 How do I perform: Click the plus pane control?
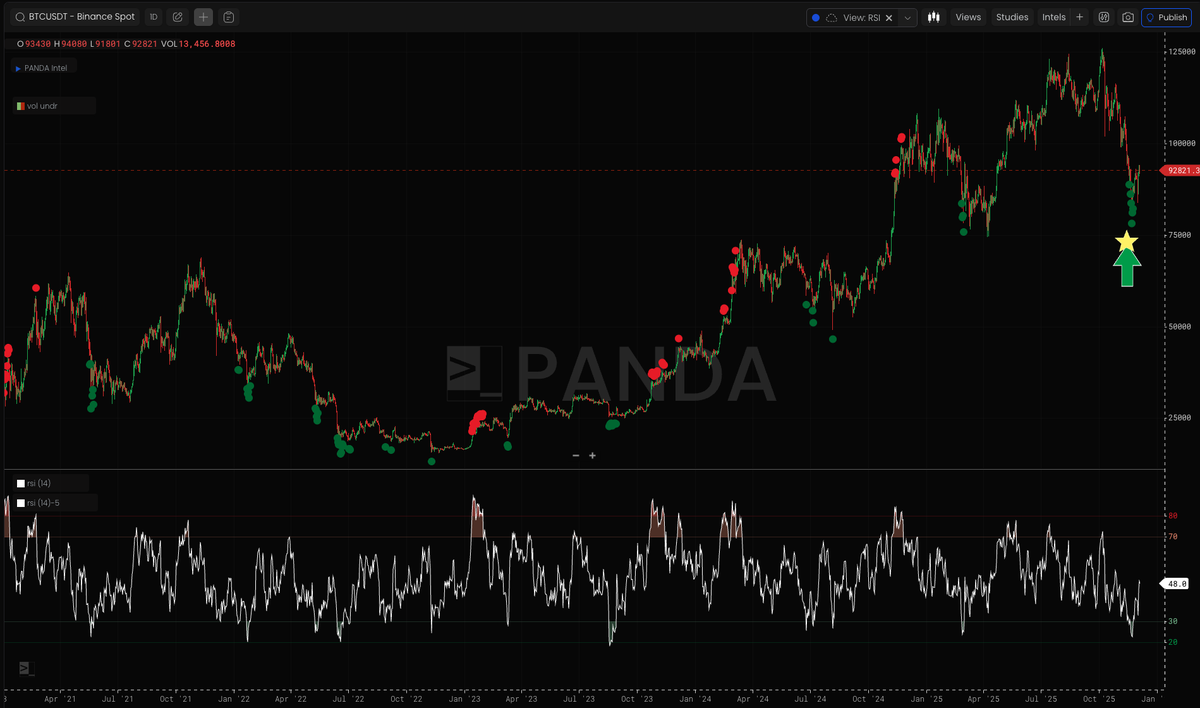[x=592, y=455]
